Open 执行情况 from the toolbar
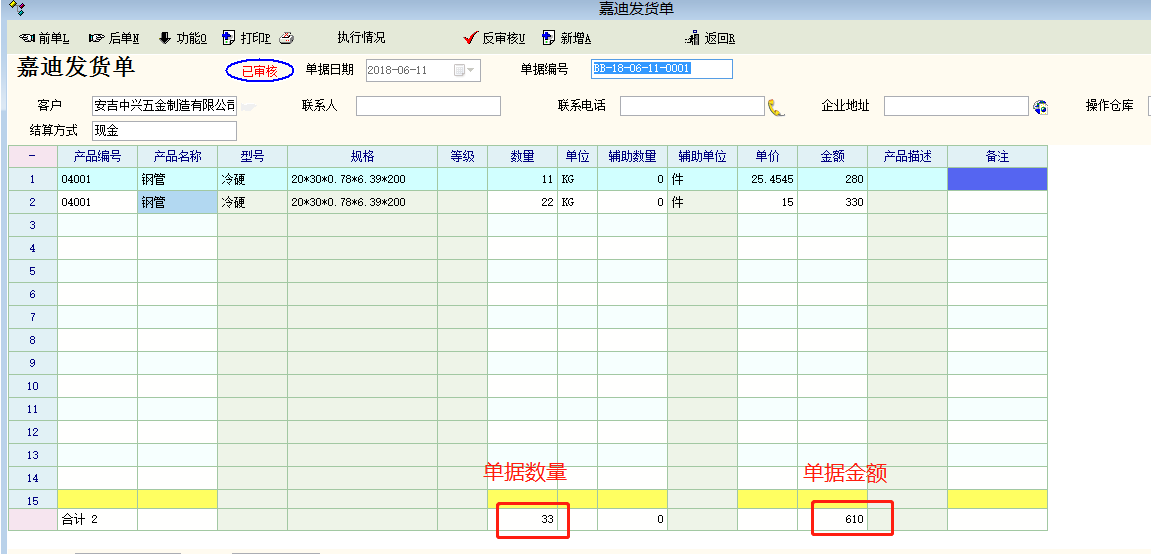 [x=361, y=38]
